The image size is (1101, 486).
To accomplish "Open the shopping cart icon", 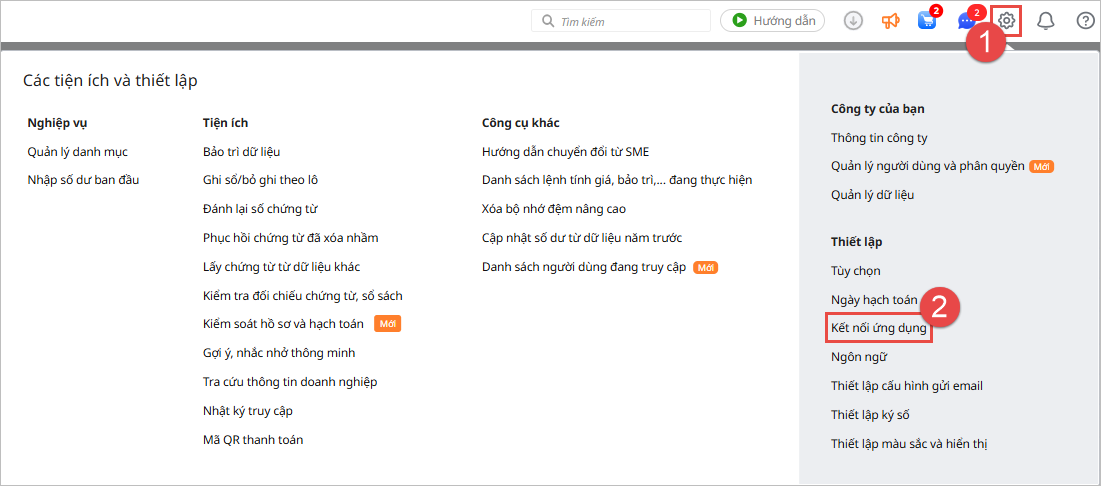I will (x=927, y=21).
